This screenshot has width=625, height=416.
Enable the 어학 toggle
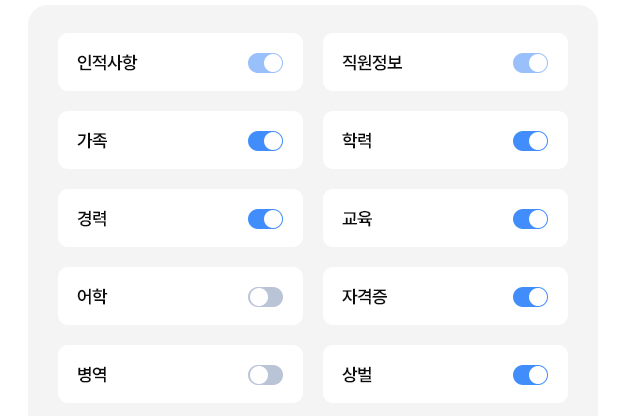[x=265, y=297]
